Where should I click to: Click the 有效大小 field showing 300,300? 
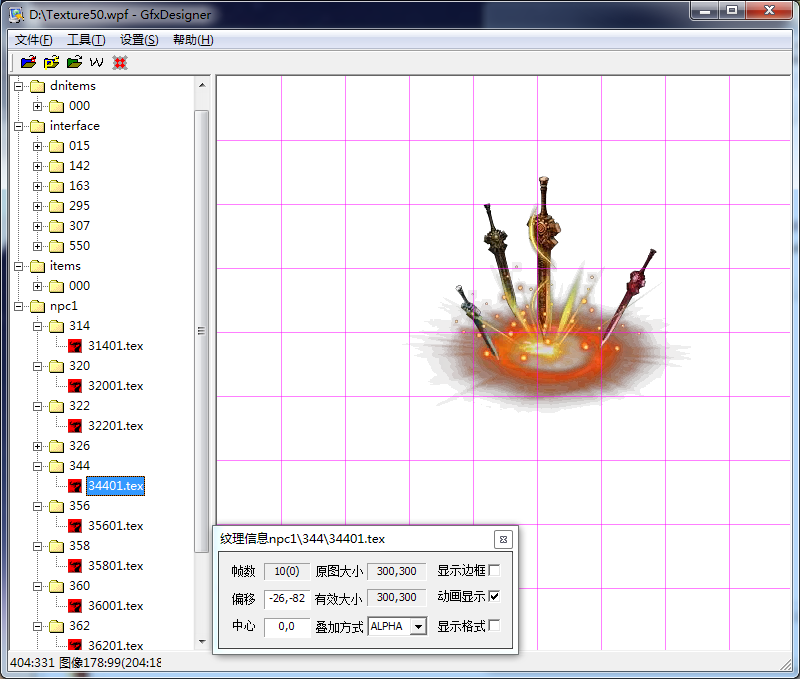(396, 597)
